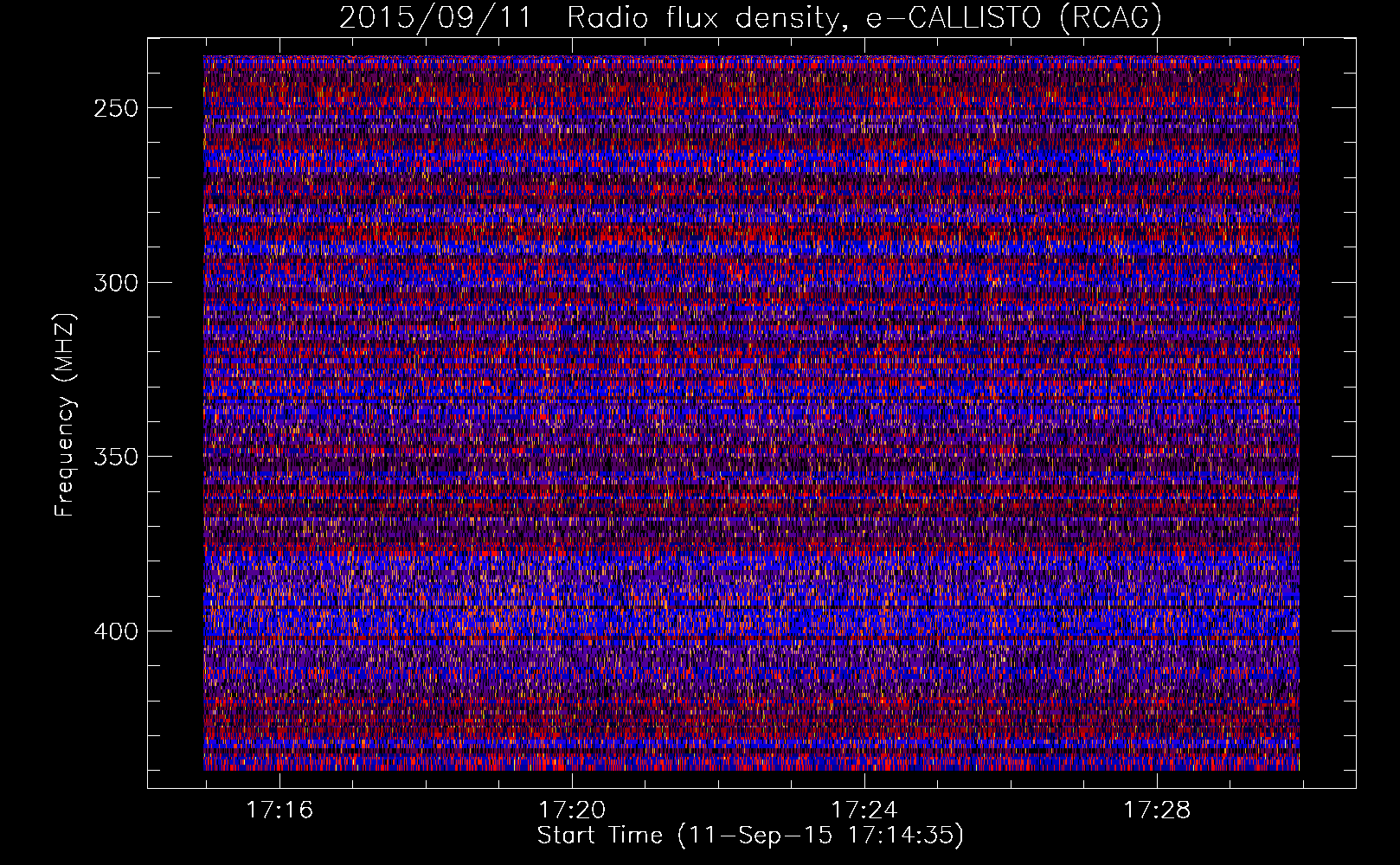Select the 250 frequency tick label

pos(116,108)
